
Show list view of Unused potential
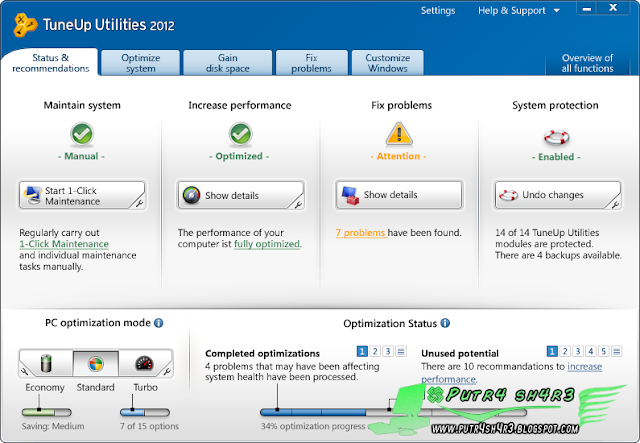617,351
